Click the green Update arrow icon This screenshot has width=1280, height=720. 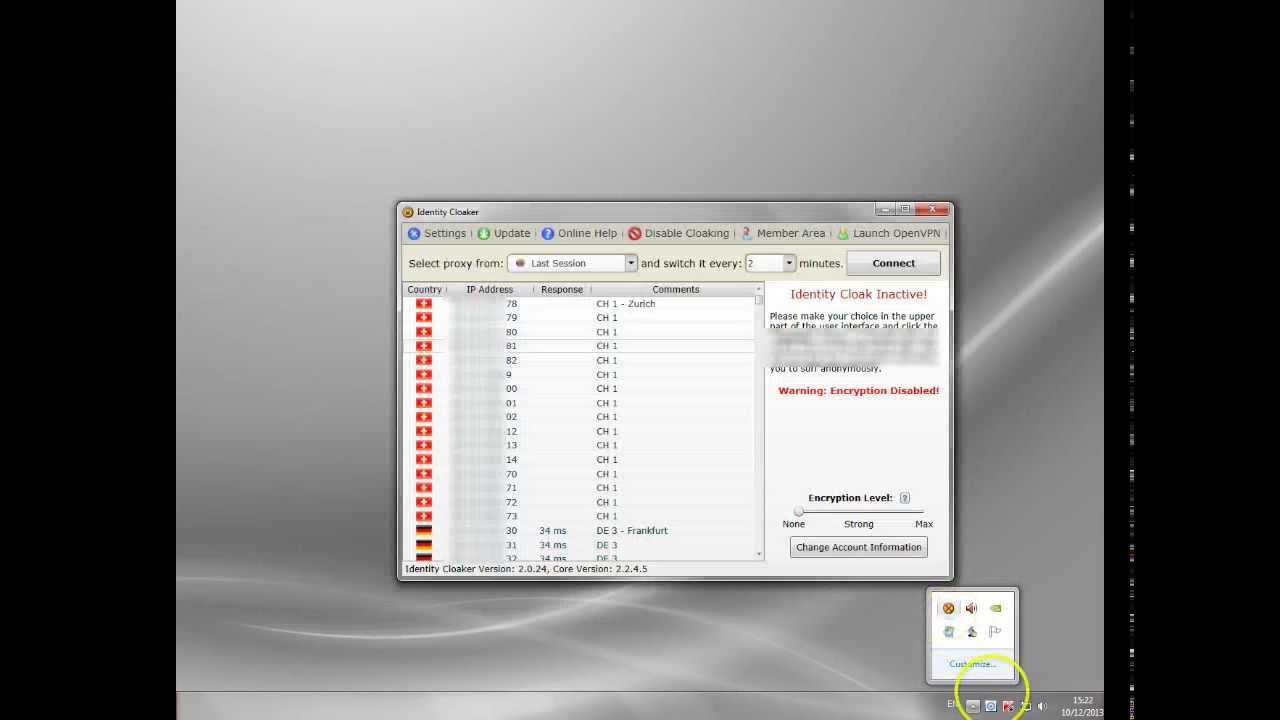tap(484, 233)
